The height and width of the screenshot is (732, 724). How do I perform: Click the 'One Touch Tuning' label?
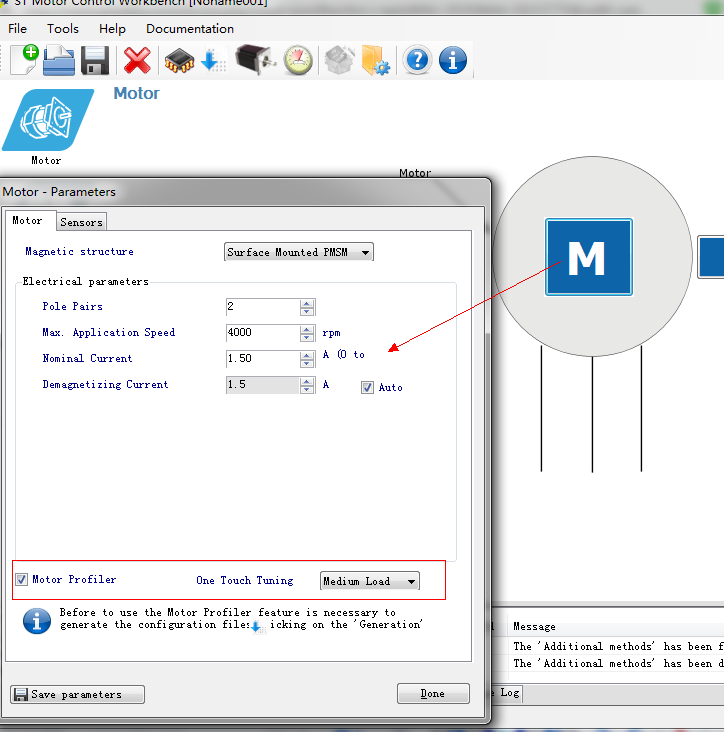coord(245,580)
